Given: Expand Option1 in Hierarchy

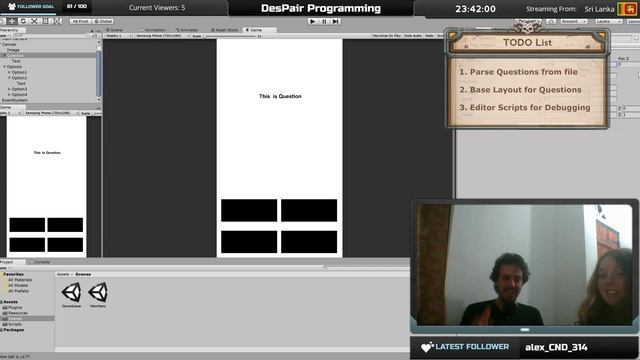Looking at the screenshot, I should coord(9,72).
